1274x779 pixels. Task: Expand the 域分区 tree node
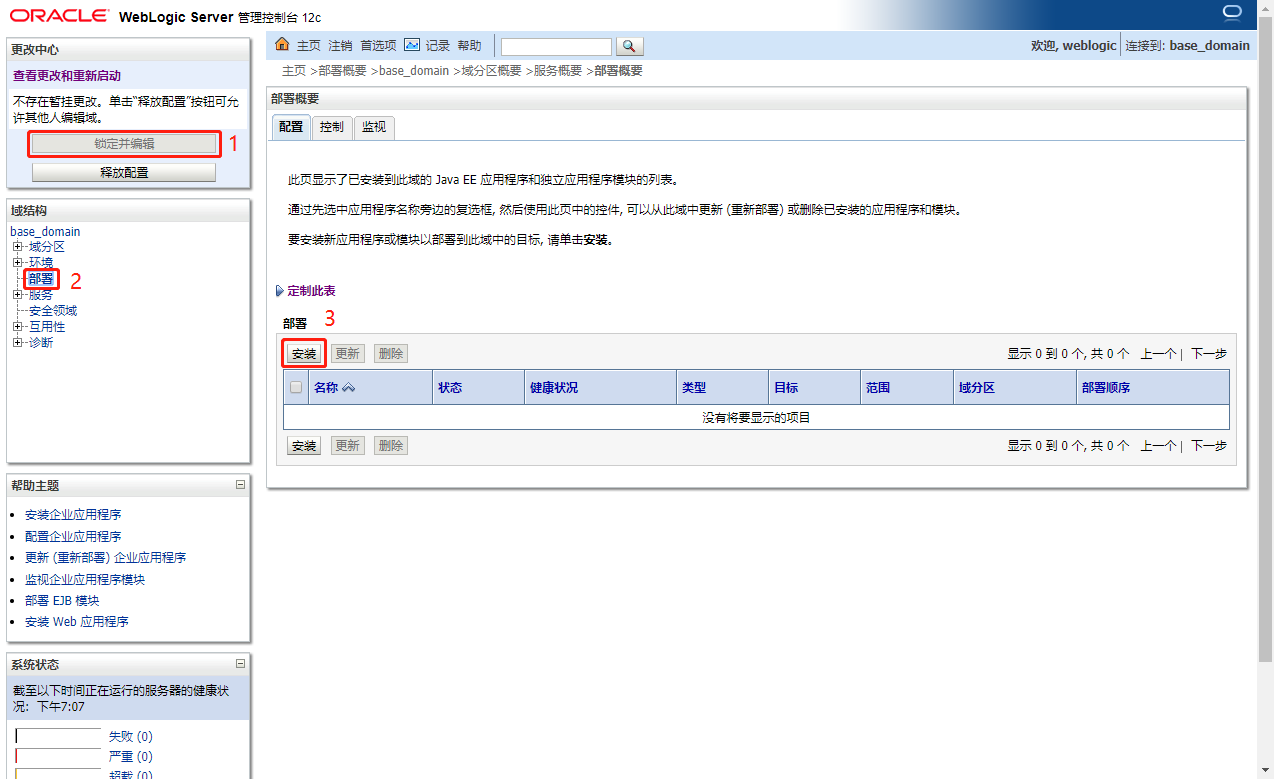coord(18,246)
